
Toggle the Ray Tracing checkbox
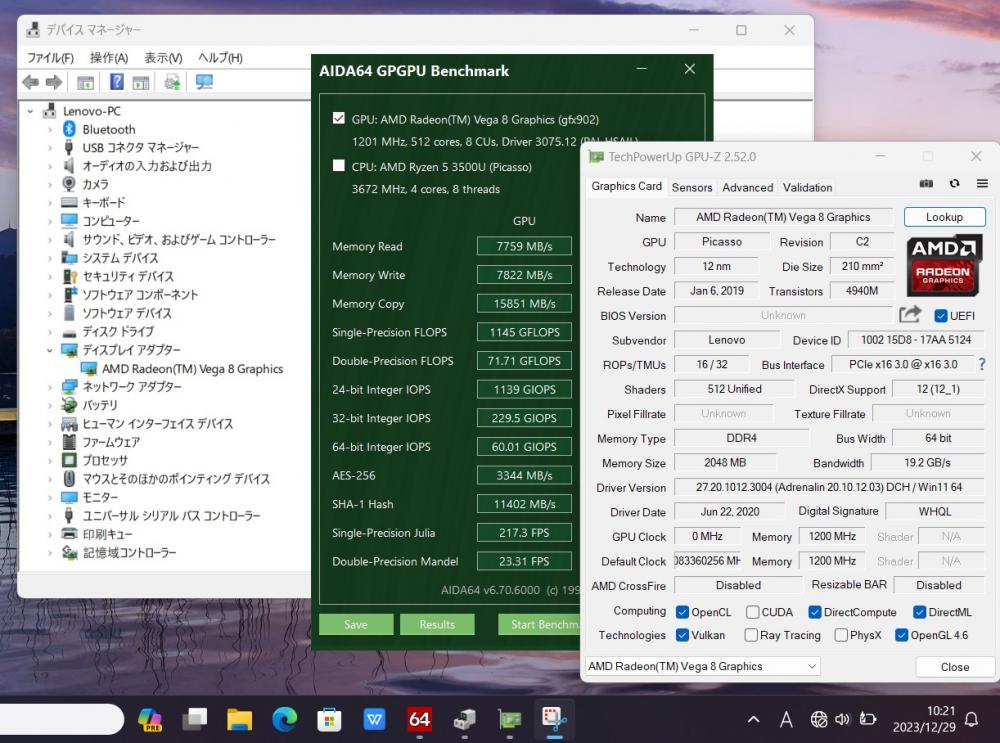click(751, 635)
